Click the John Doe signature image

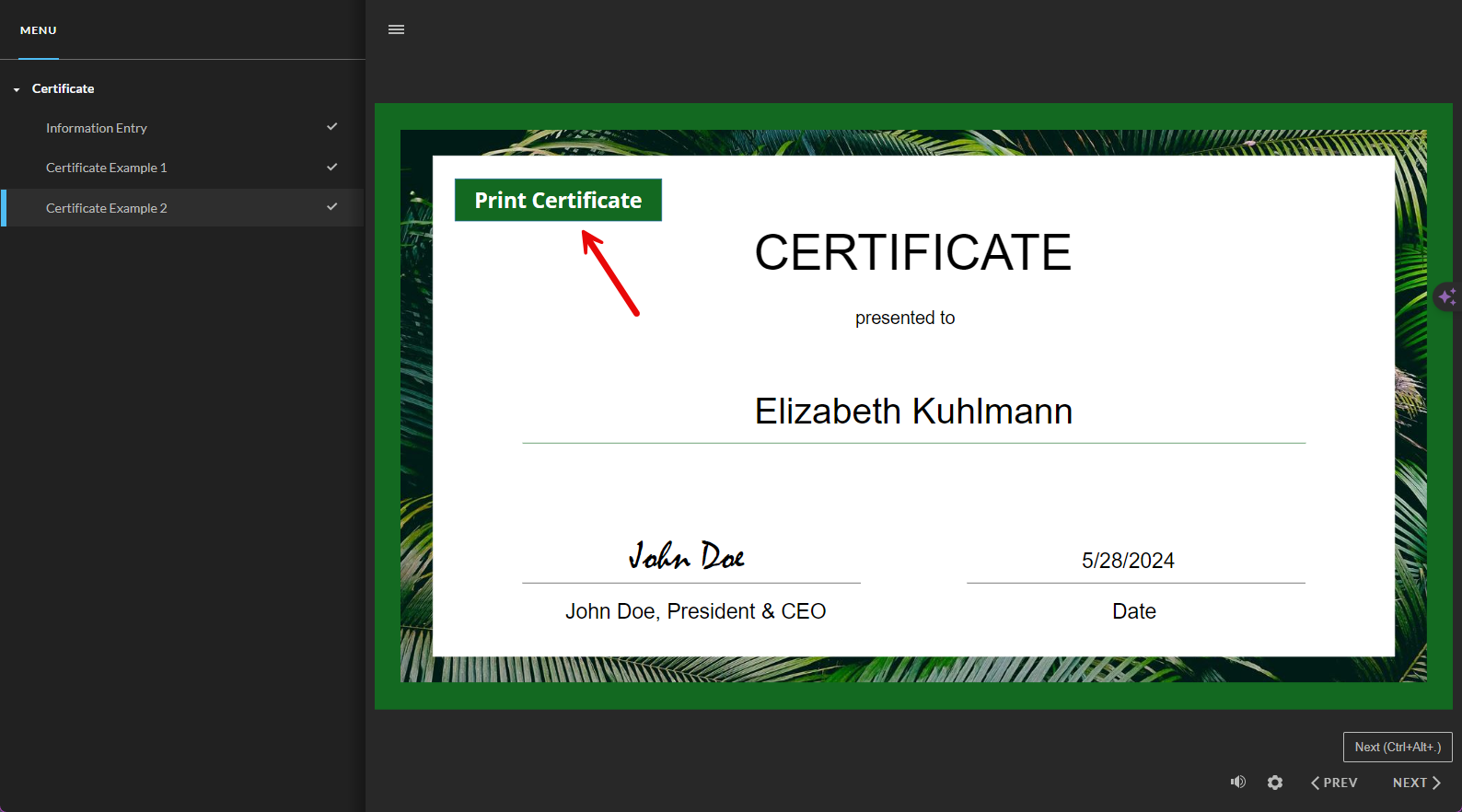[x=687, y=555]
